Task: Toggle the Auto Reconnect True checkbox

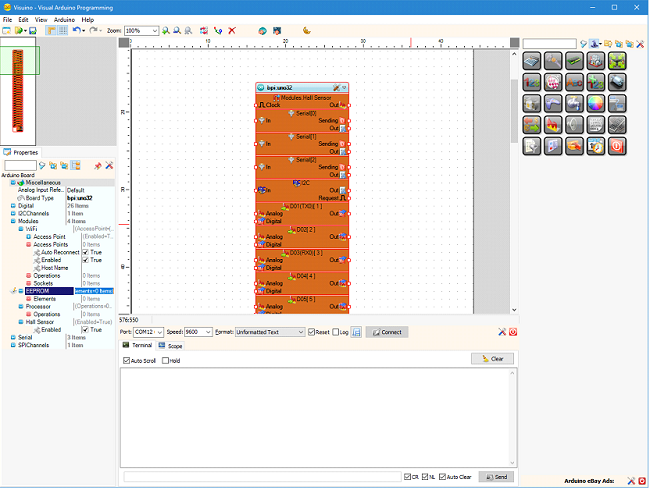Action: coord(85,252)
